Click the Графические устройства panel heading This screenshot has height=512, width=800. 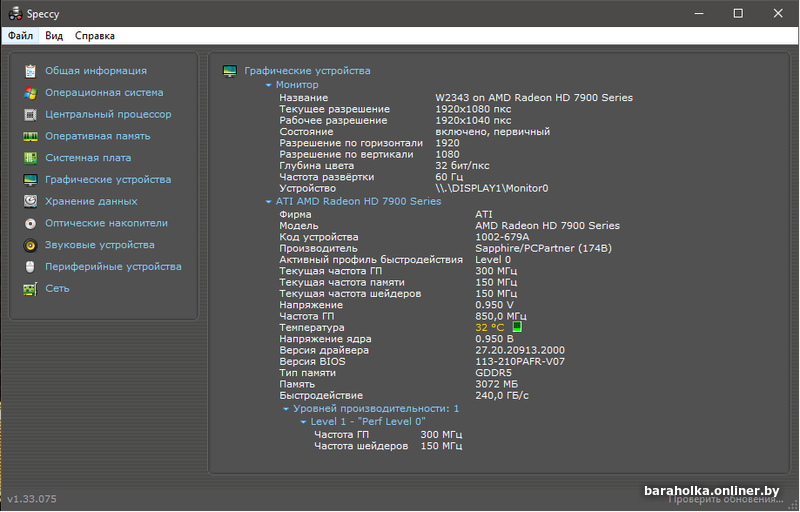tap(307, 71)
